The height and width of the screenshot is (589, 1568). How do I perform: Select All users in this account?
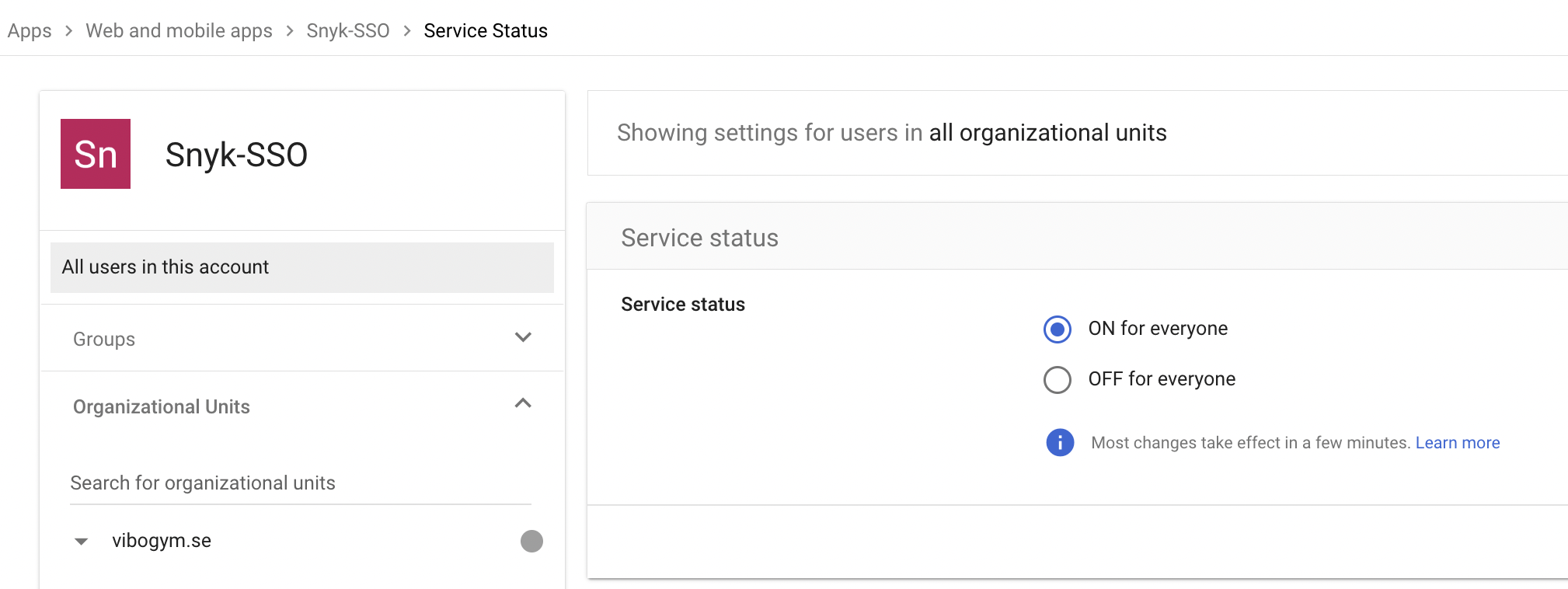pyautogui.click(x=302, y=267)
